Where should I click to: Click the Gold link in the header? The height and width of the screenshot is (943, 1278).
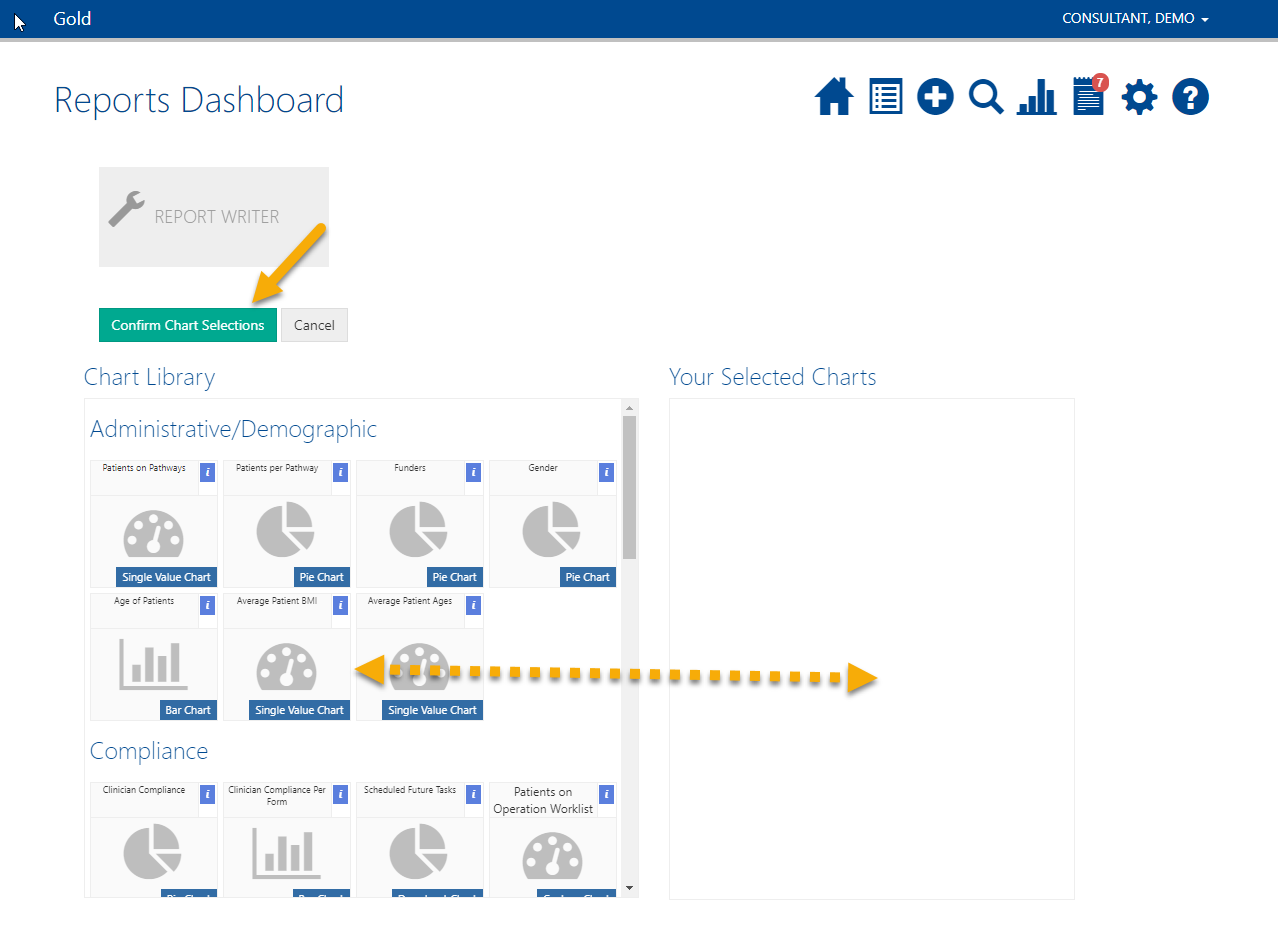click(x=71, y=18)
